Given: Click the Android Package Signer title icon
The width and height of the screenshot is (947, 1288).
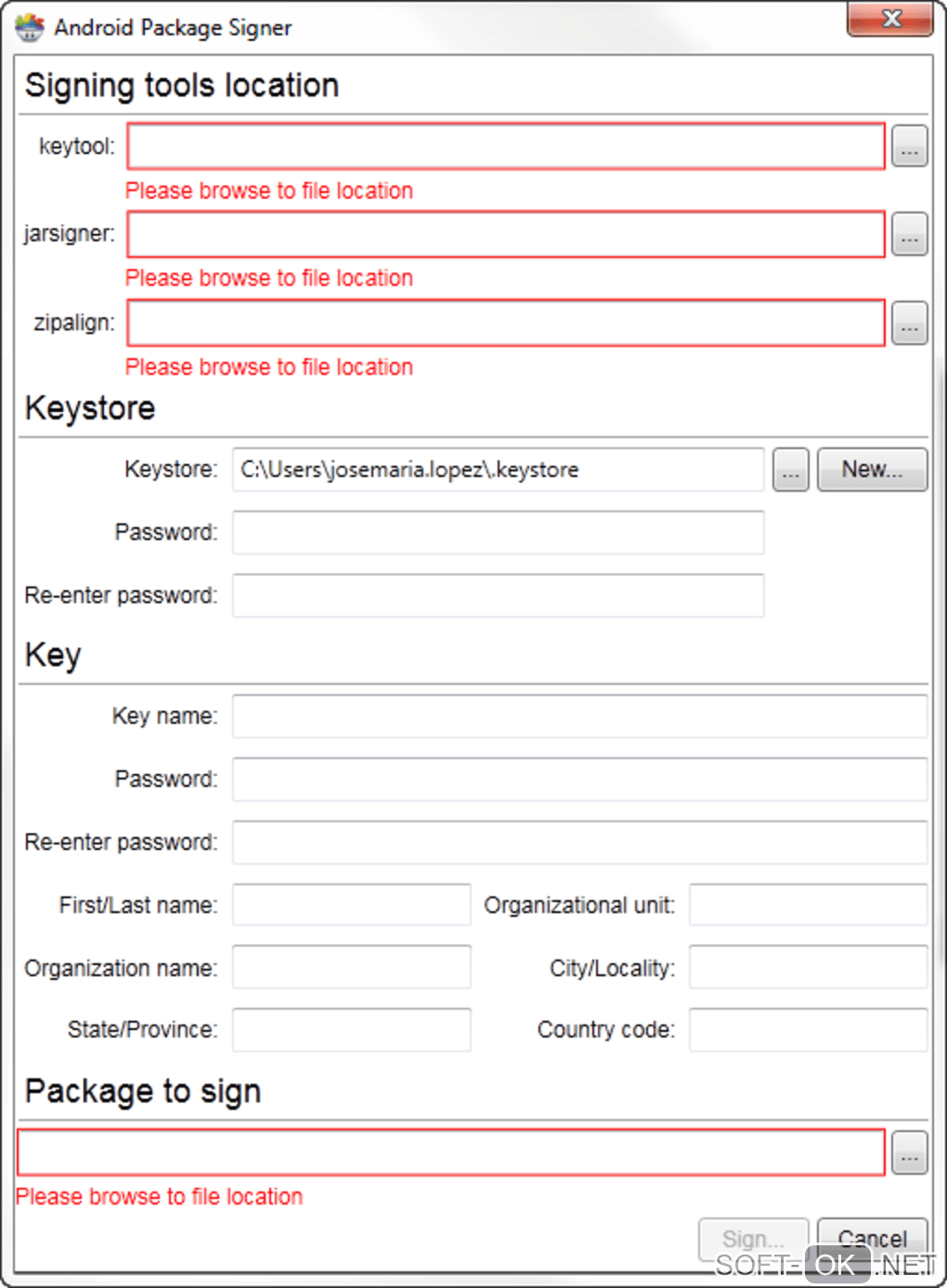Looking at the screenshot, I should pyautogui.click(x=30, y=28).
